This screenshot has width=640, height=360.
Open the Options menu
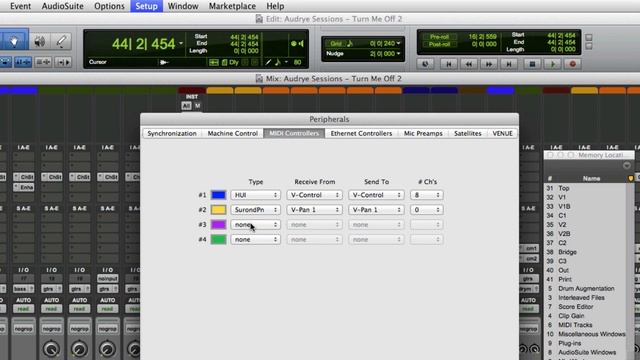(x=109, y=6)
